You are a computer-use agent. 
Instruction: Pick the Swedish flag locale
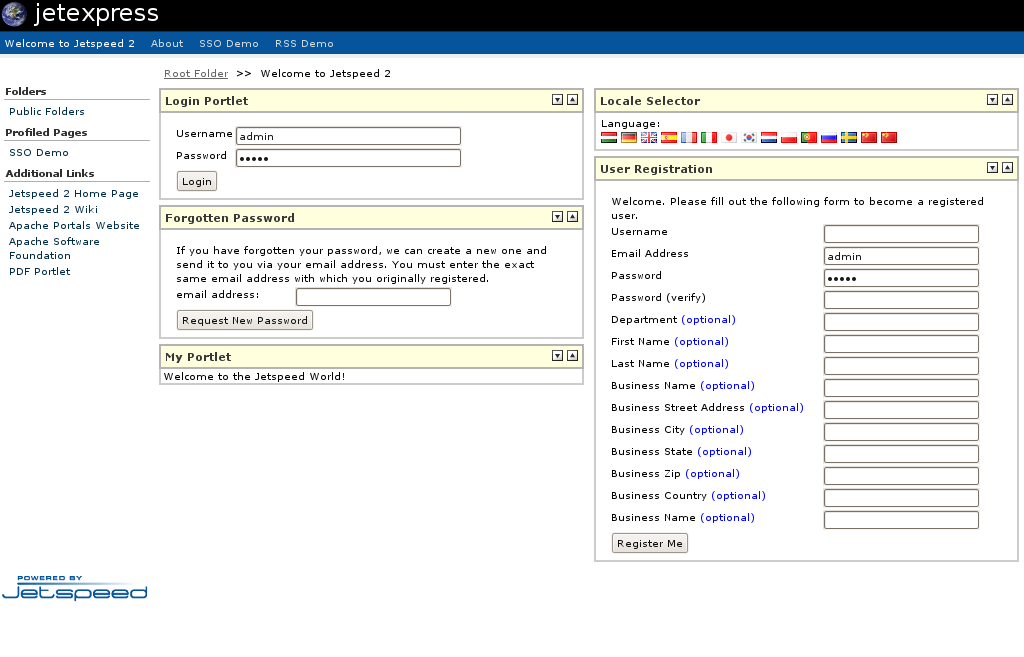click(x=849, y=138)
